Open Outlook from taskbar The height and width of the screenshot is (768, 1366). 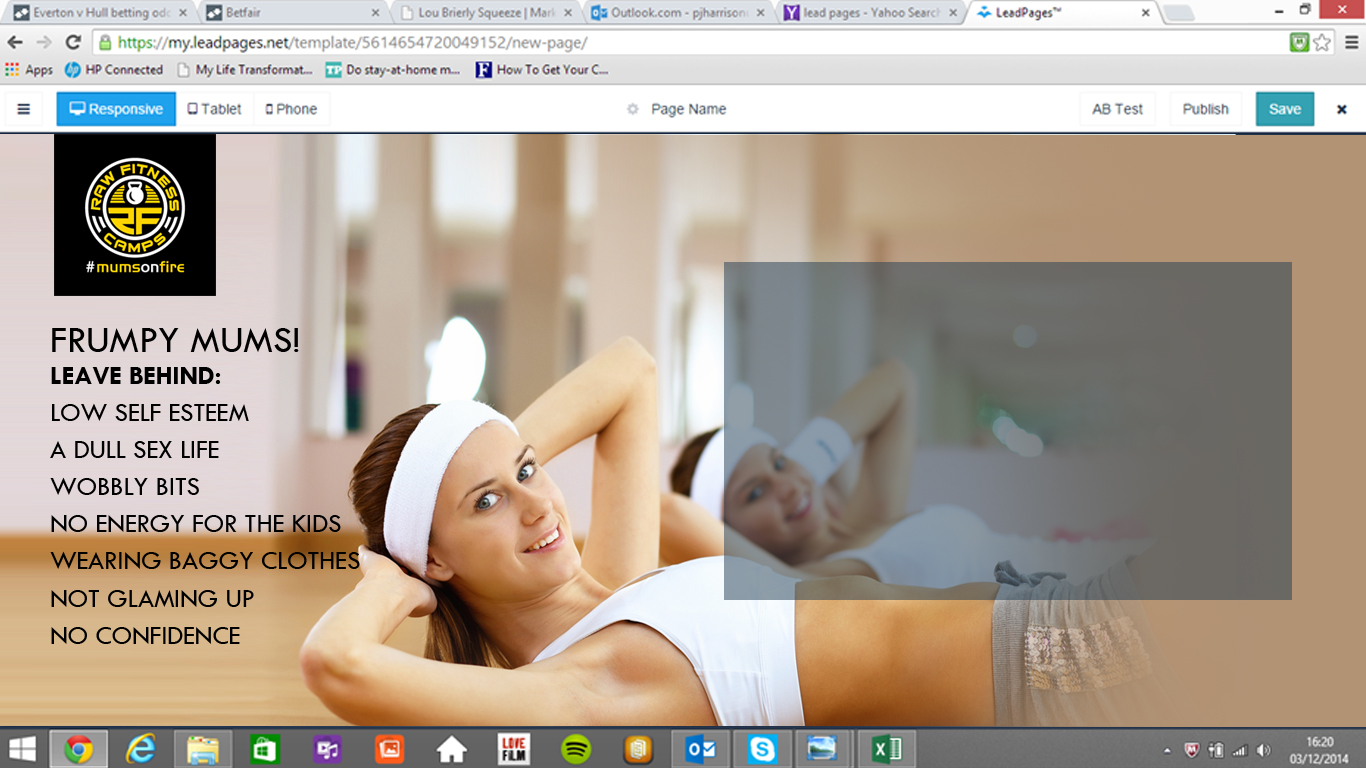tap(700, 749)
